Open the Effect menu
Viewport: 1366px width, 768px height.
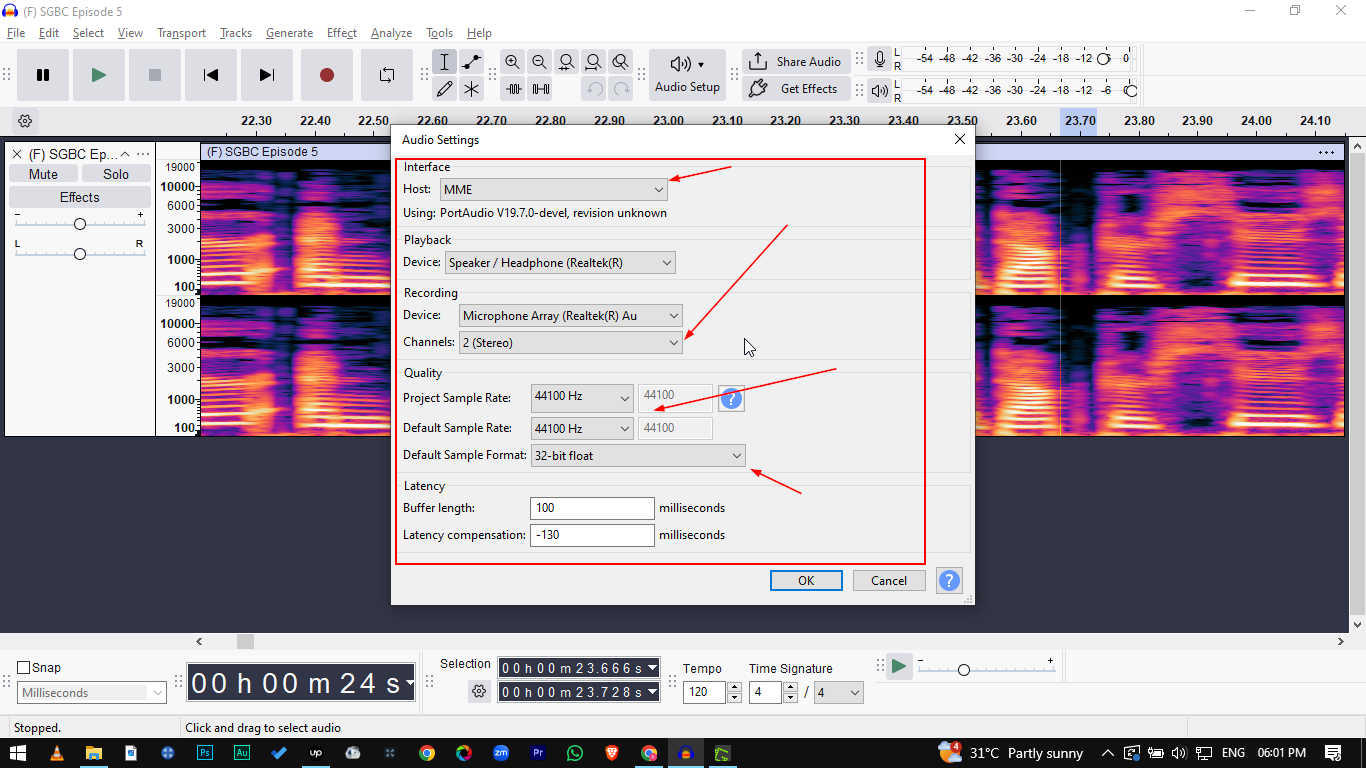coord(341,33)
